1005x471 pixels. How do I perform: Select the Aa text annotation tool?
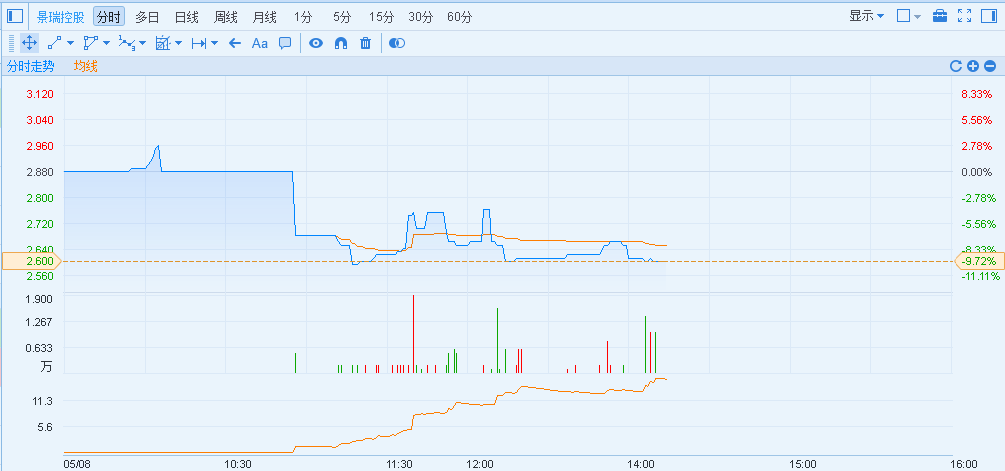tap(260, 43)
